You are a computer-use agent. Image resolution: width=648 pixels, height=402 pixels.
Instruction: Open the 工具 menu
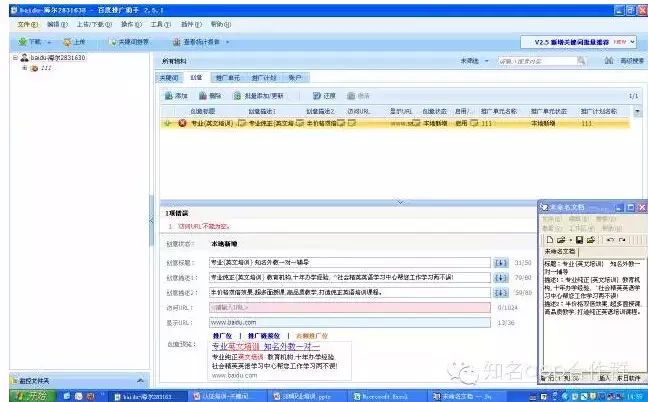[160, 24]
